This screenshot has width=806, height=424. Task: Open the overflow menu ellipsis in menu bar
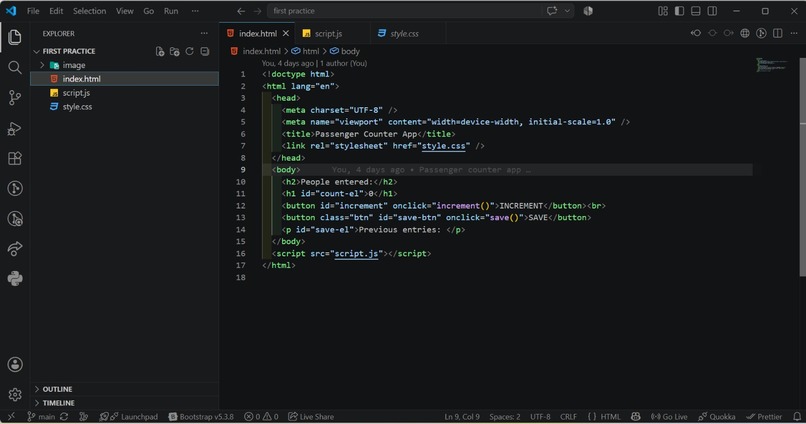[x=195, y=11]
